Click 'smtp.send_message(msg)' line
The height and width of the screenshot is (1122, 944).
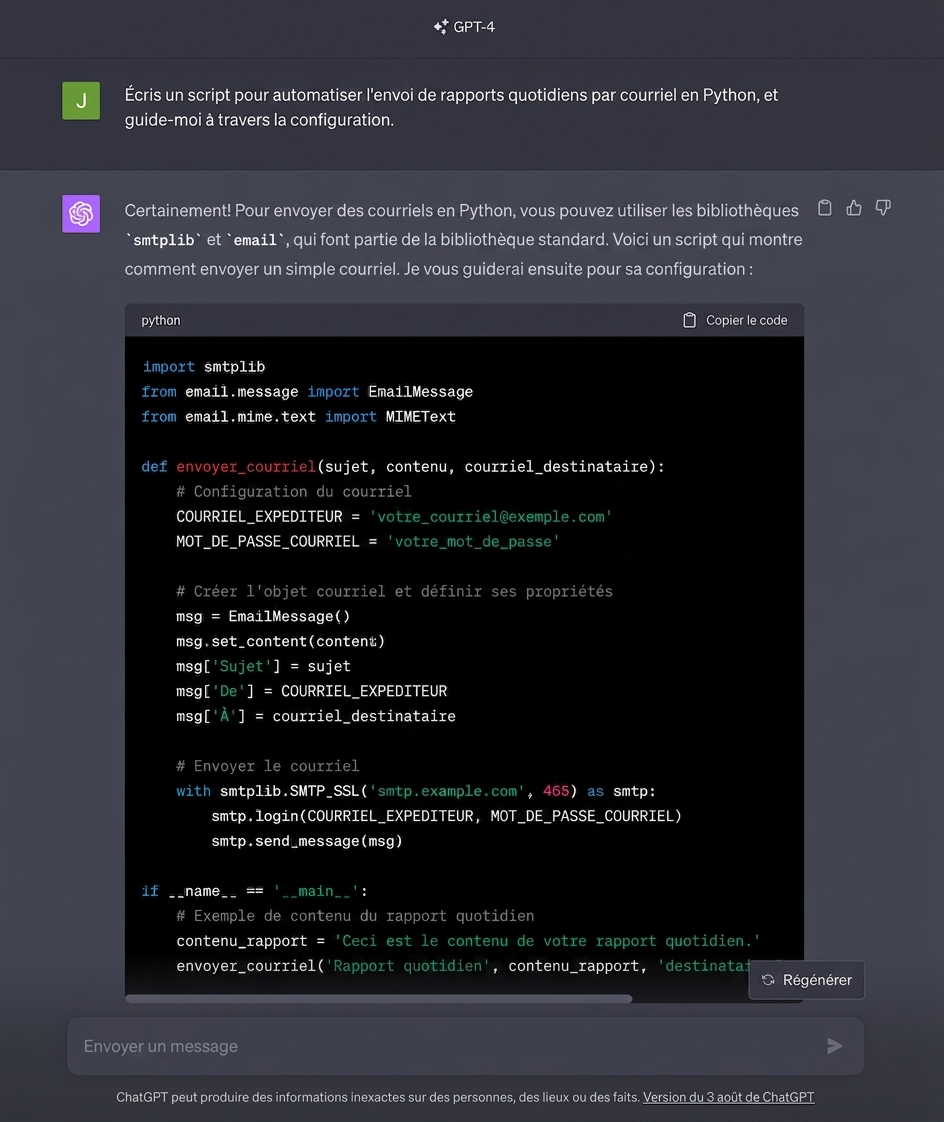(307, 842)
